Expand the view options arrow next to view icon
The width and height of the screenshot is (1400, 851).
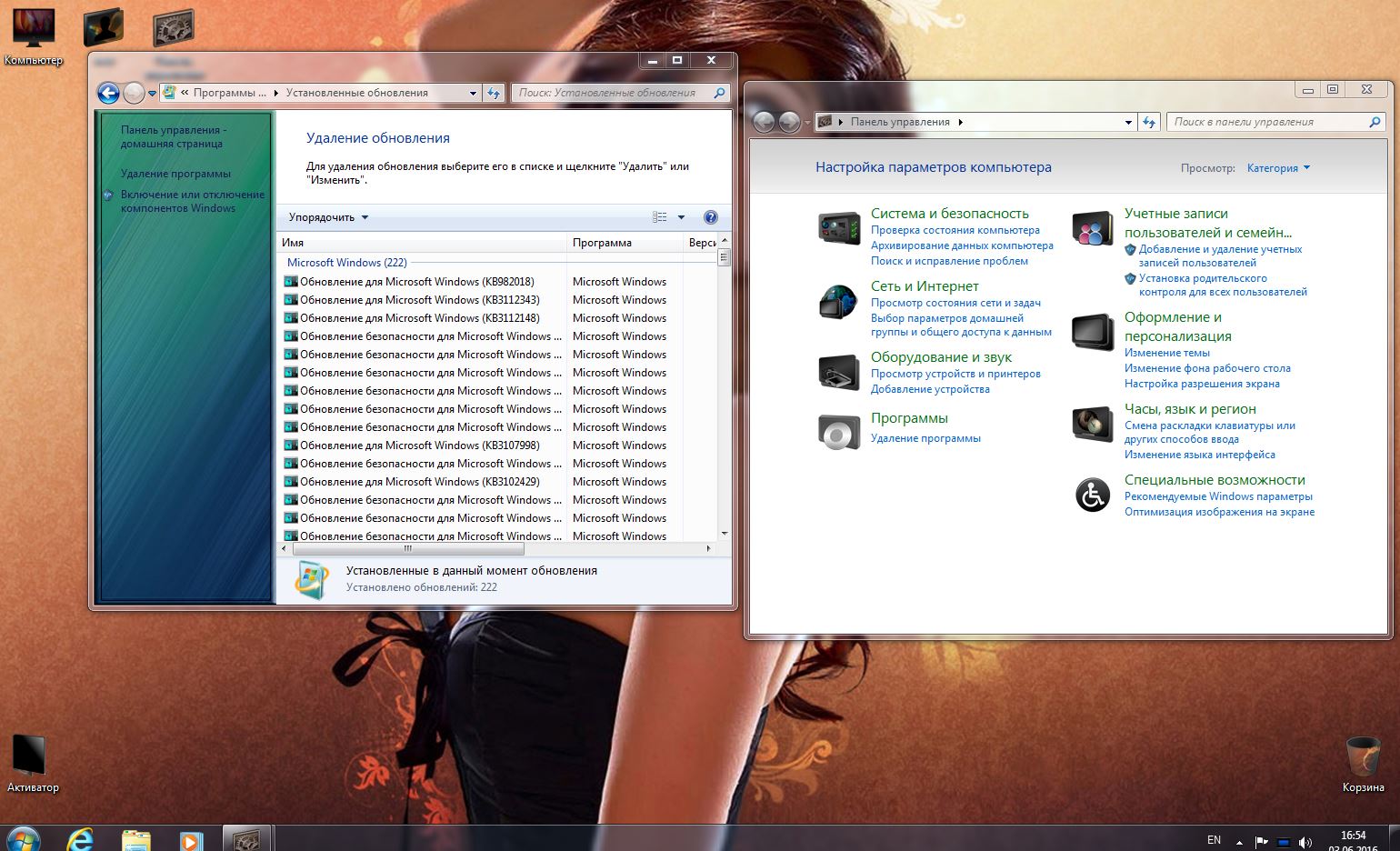click(681, 217)
